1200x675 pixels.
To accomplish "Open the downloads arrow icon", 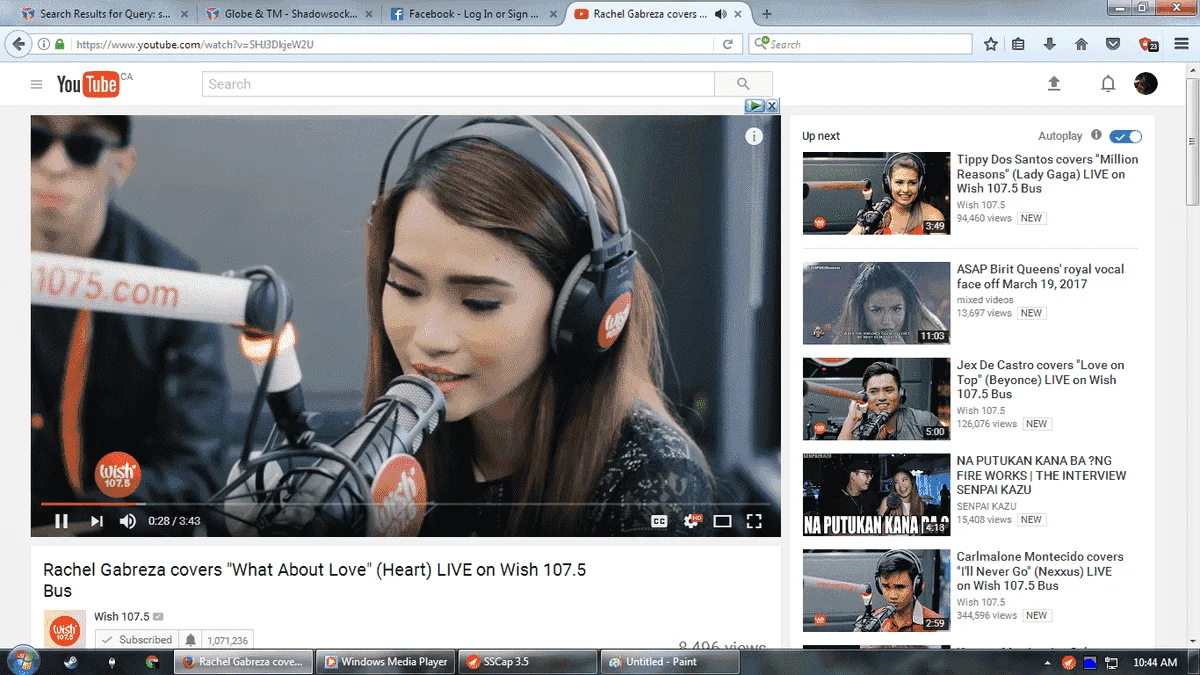I will (1050, 44).
